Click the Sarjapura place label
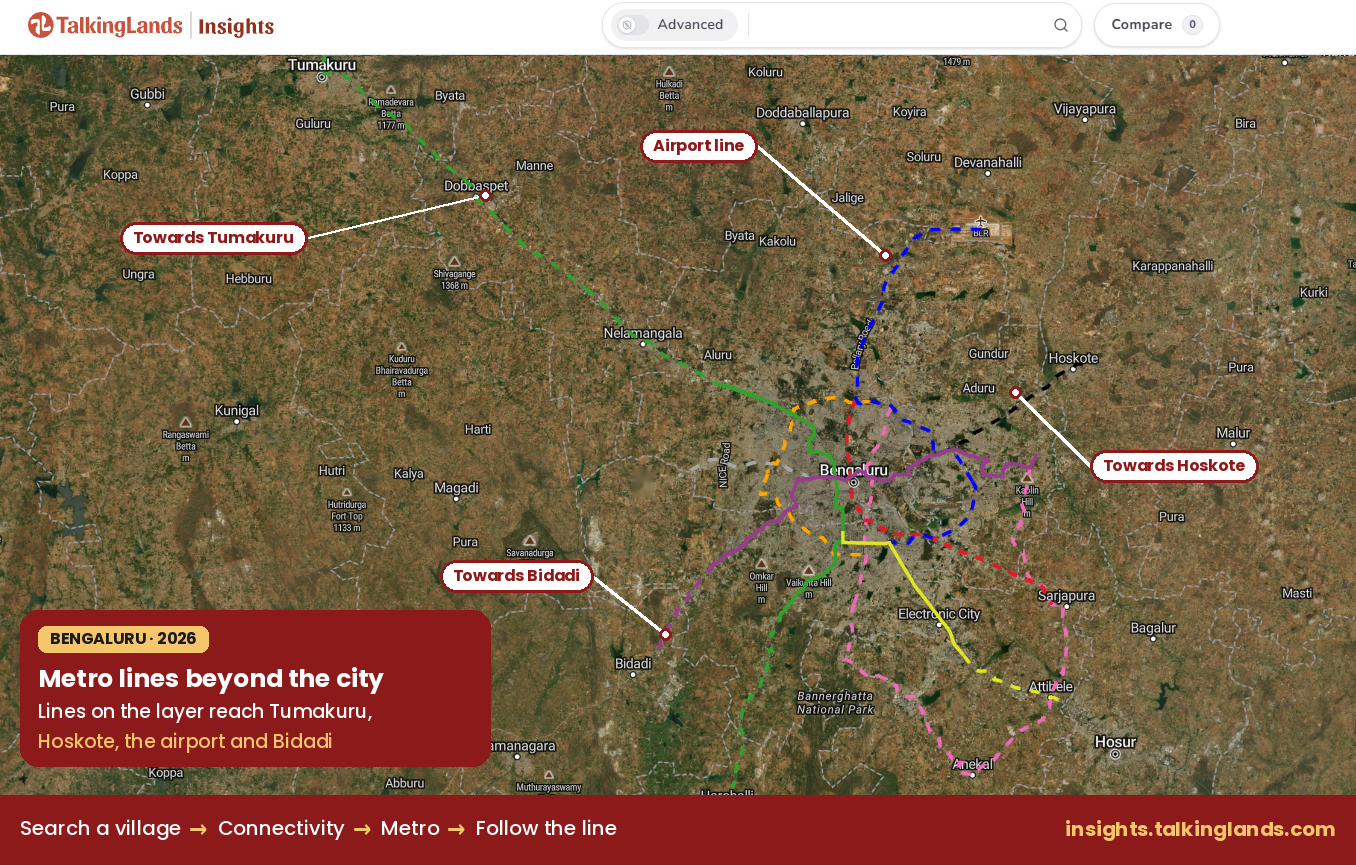 pos(1066,596)
